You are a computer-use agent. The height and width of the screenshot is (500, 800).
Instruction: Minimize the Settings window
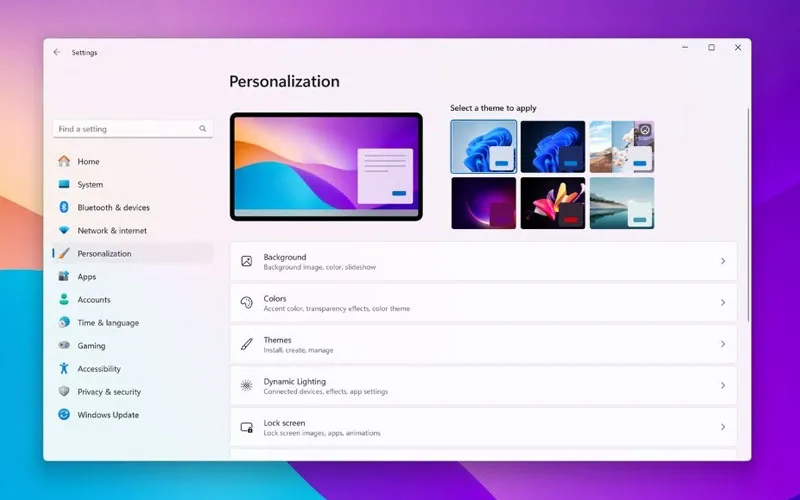685,47
